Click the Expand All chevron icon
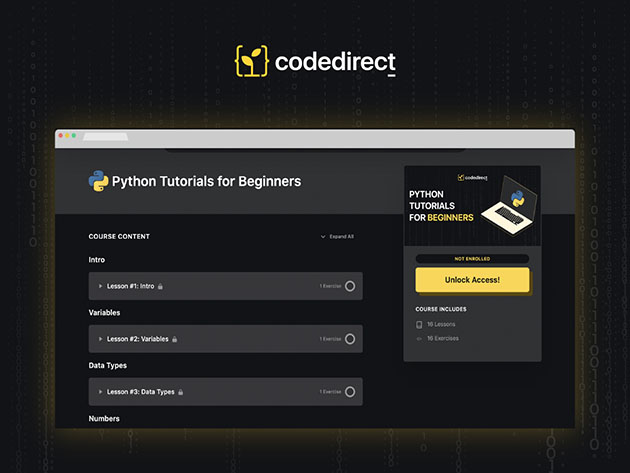This screenshot has width=630, height=473. pyautogui.click(x=323, y=237)
